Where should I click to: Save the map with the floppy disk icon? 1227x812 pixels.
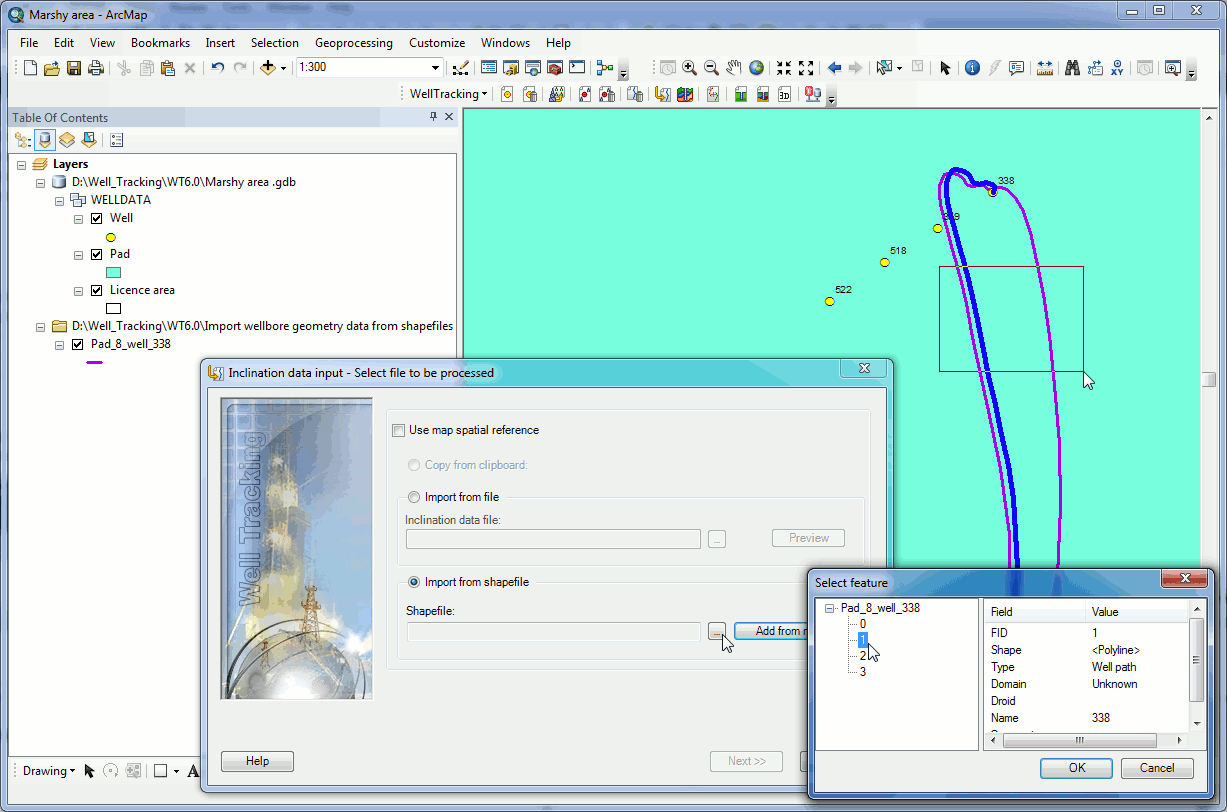(74, 68)
